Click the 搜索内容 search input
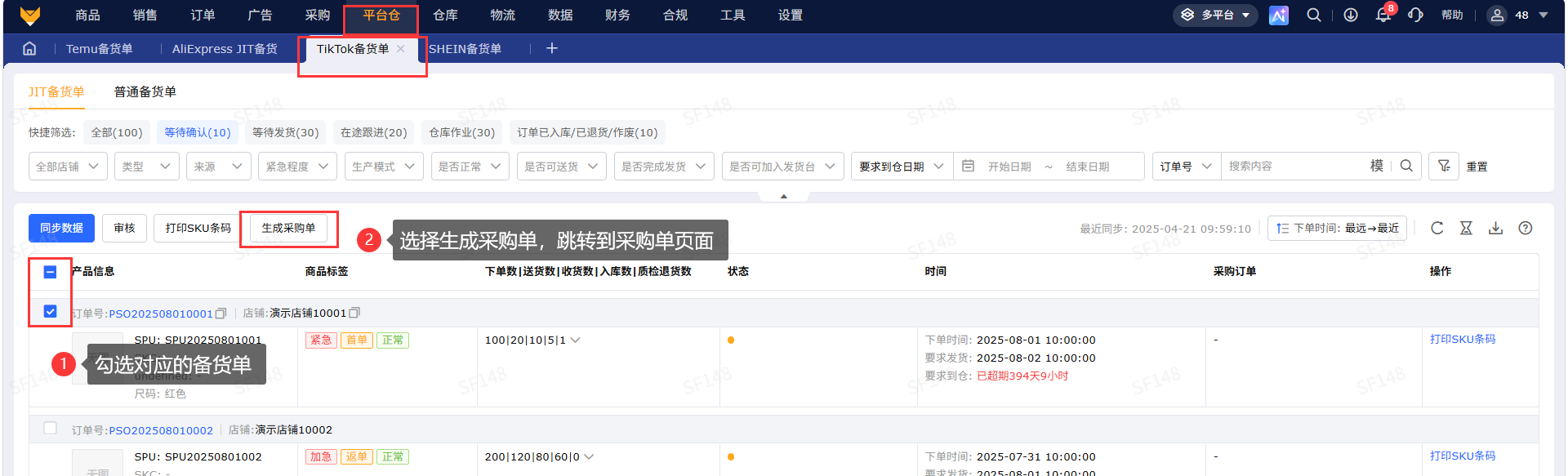The height and width of the screenshot is (476, 1568). [1294, 166]
